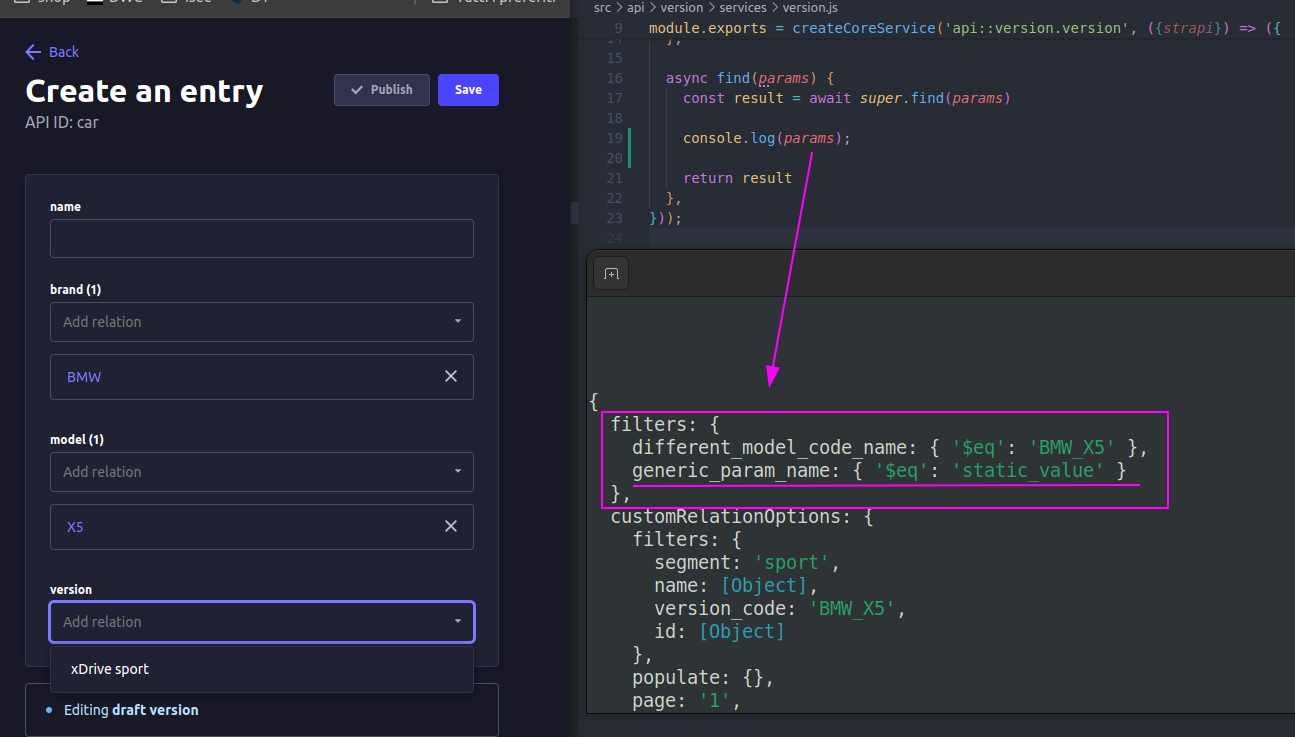
Task: Click the 'Create an entry' heading
Action: 144,91
